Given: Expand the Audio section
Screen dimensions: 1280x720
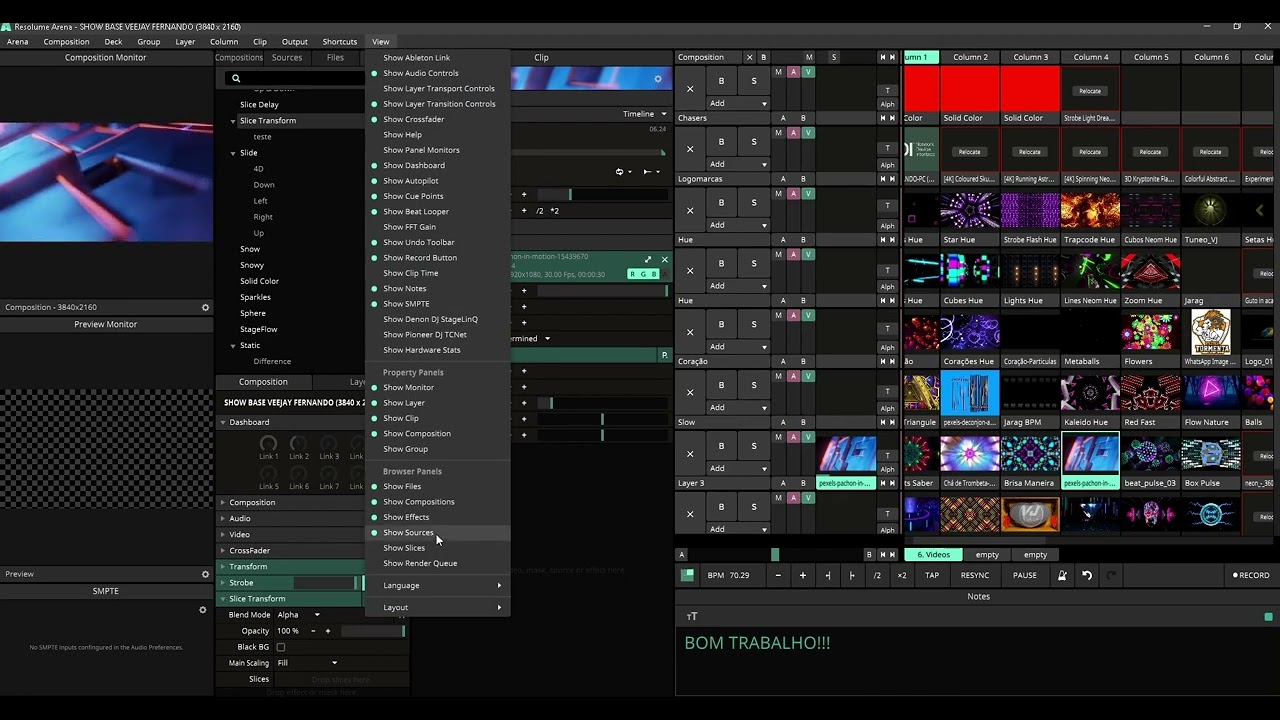Looking at the screenshot, I should pyautogui.click(x=223, y=518).
